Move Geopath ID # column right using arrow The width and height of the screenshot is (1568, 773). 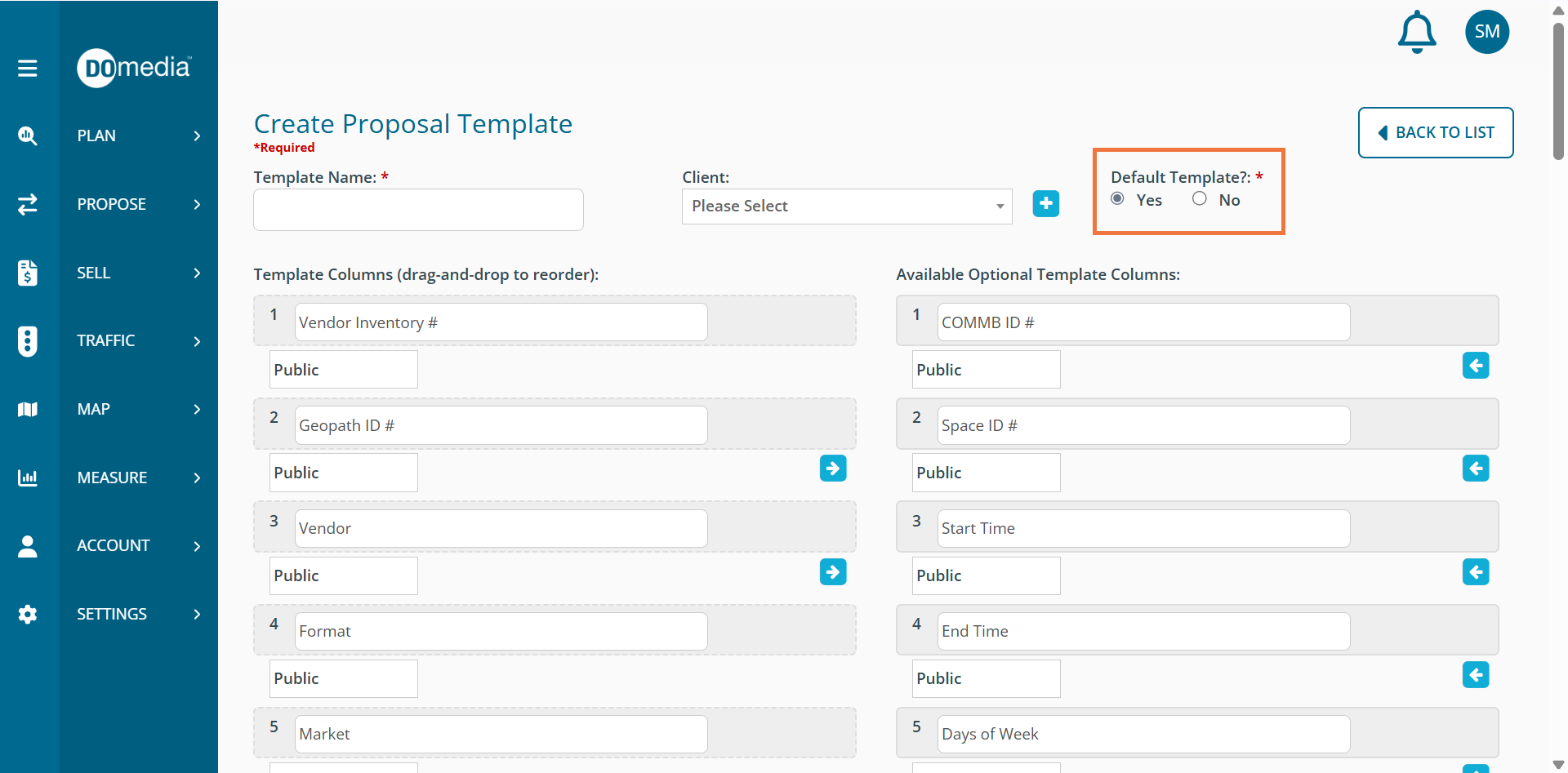tap(832, 469)
